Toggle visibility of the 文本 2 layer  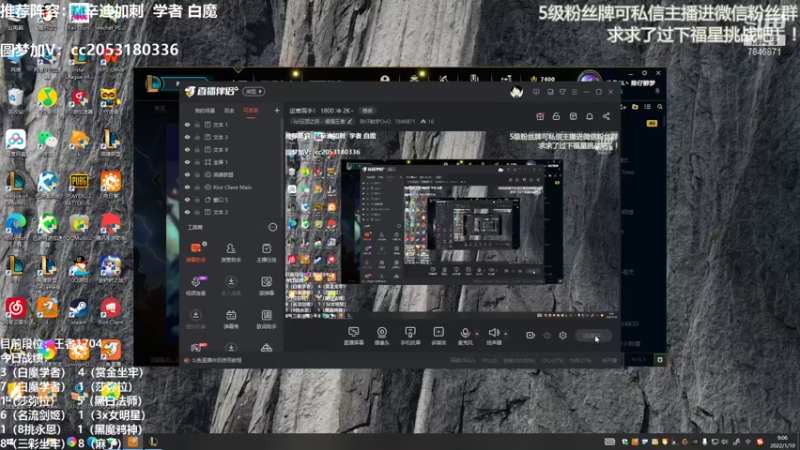point(187,212)
